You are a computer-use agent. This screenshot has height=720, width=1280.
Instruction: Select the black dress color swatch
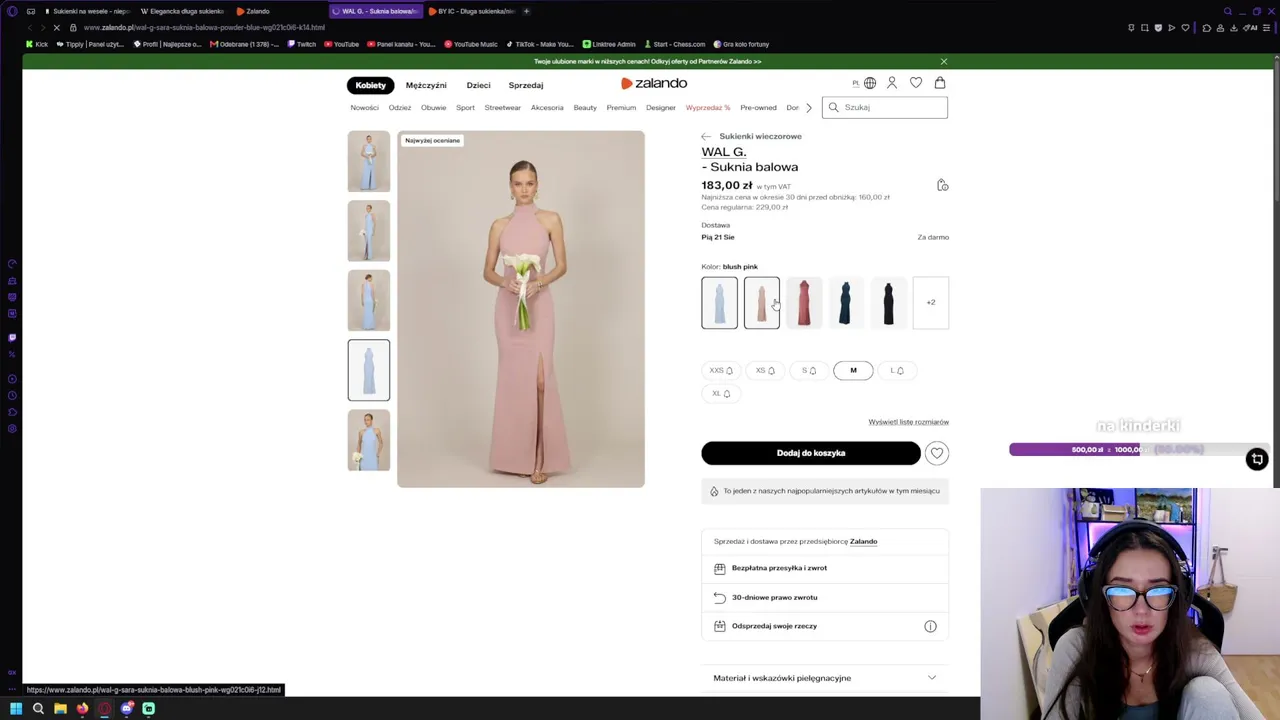click(888, 302)
